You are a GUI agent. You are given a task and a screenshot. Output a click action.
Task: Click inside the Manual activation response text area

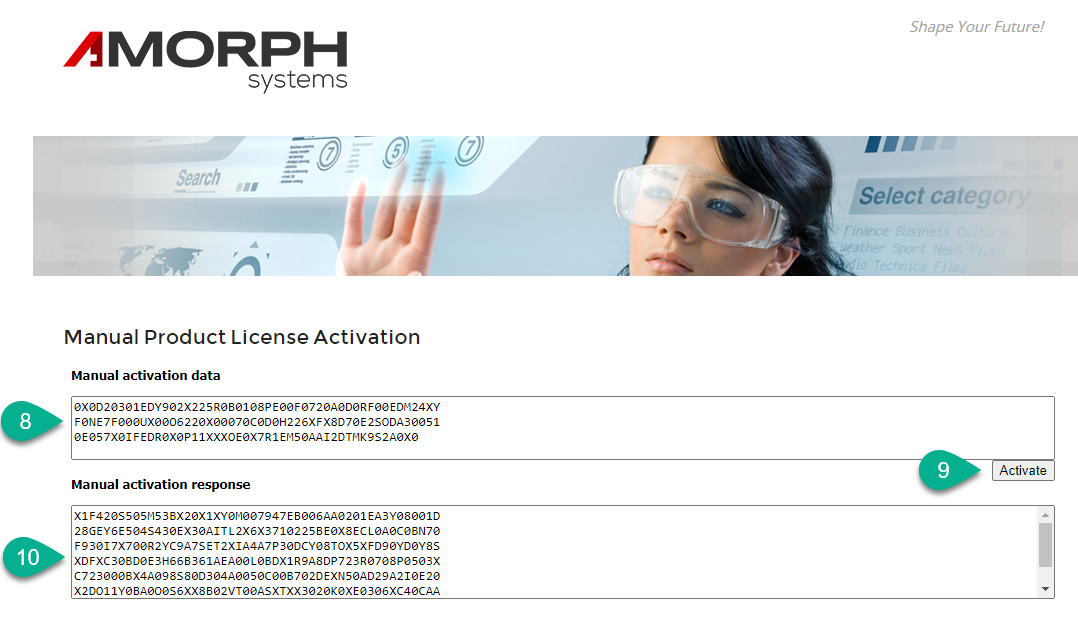(550, 551)
